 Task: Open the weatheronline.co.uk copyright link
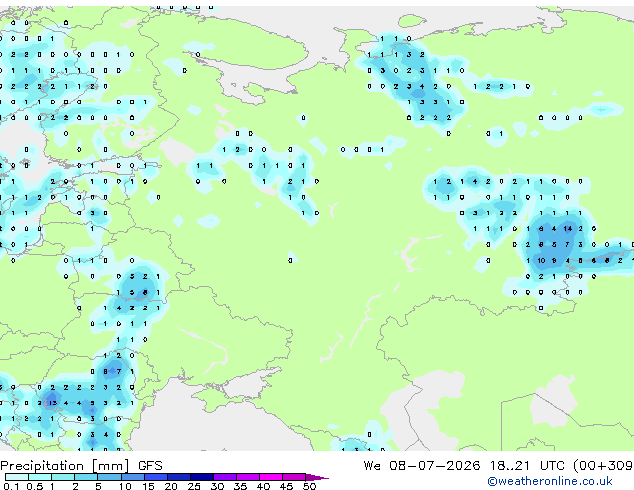tap(549, 481)
